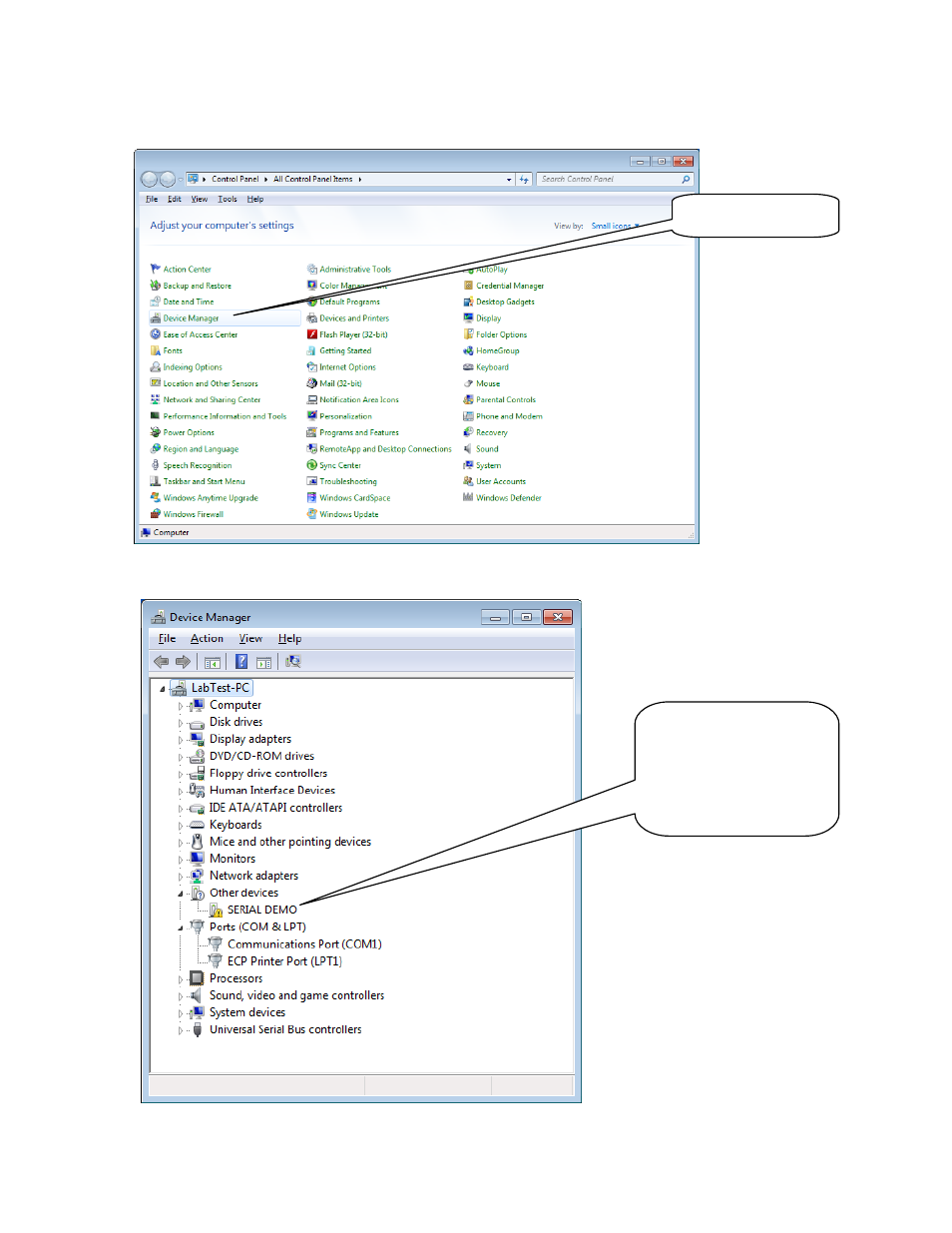The height and width of the screenshot is (1233, 952).
Task: Collapse the Other devices node
Action: [x=181, y=894]
